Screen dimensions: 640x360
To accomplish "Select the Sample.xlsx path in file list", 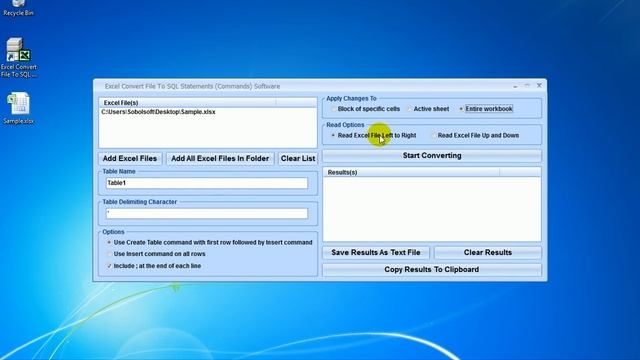I will [158, 112].
